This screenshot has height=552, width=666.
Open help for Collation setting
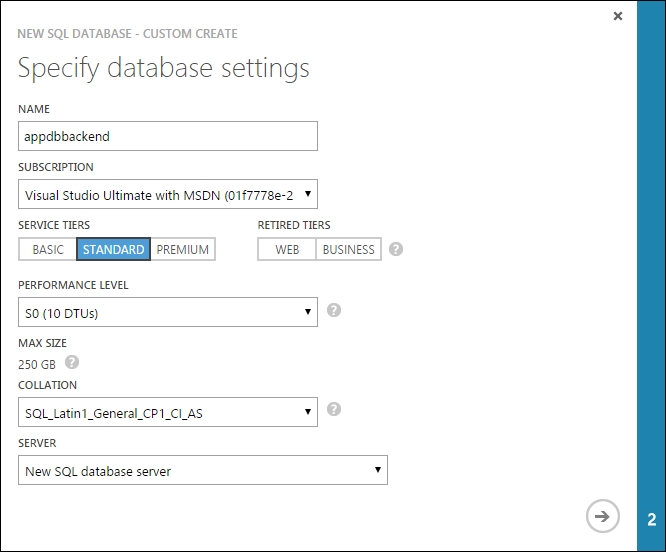click(334, 409)
